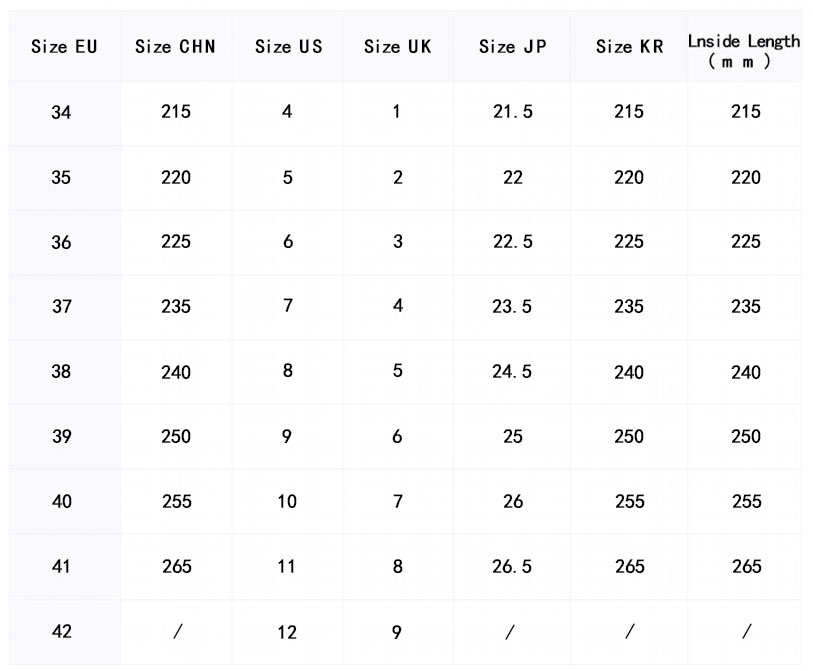
Task: Select EU size 36 cell
Action: [62, 243]
